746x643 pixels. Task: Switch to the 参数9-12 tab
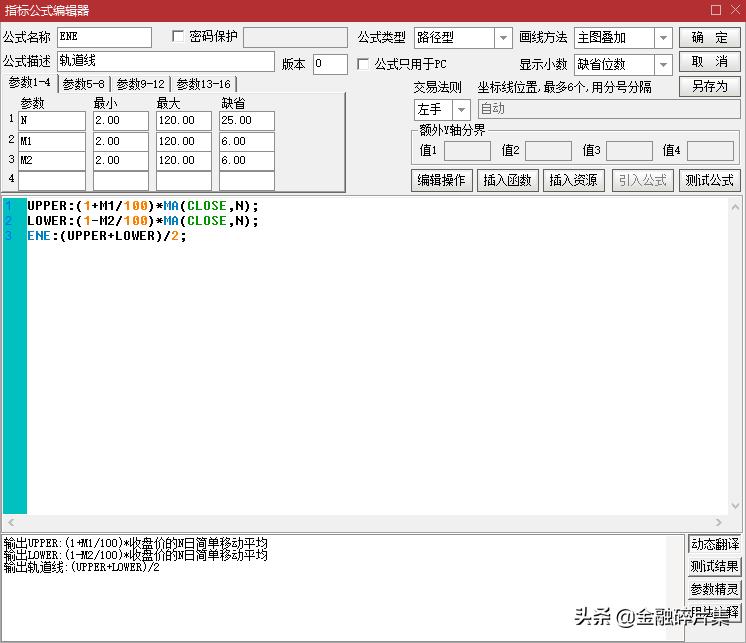pos(141,85)
